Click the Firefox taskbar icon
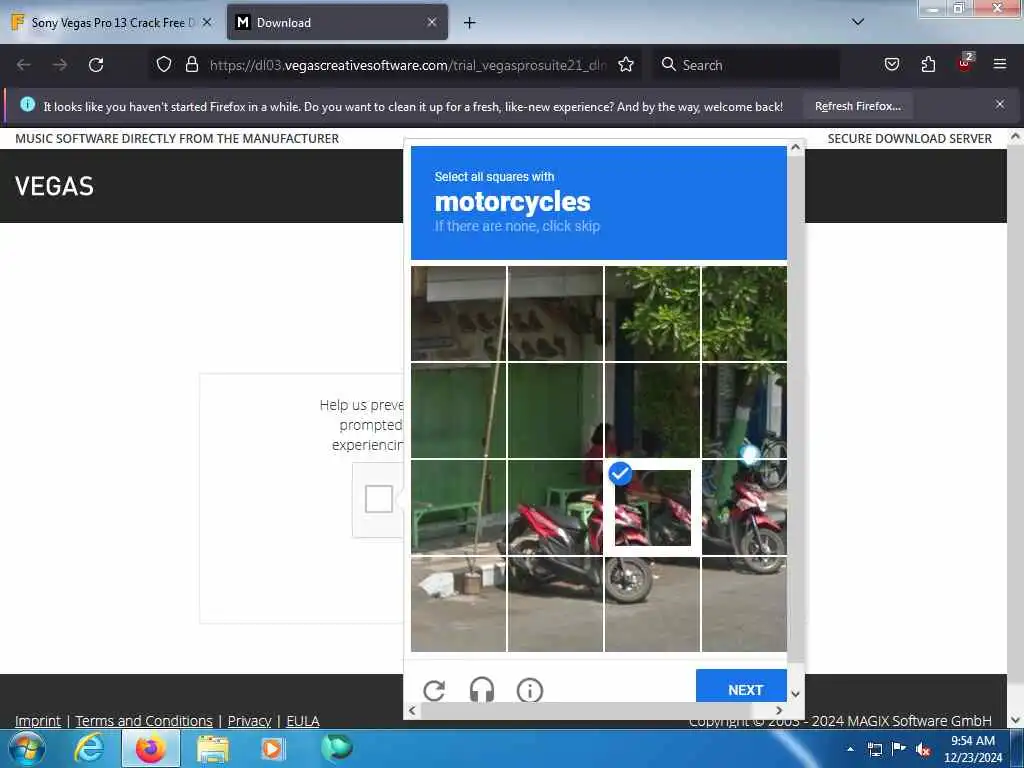The width and height of the screenshot is (1024, 768). click(150, 749)
